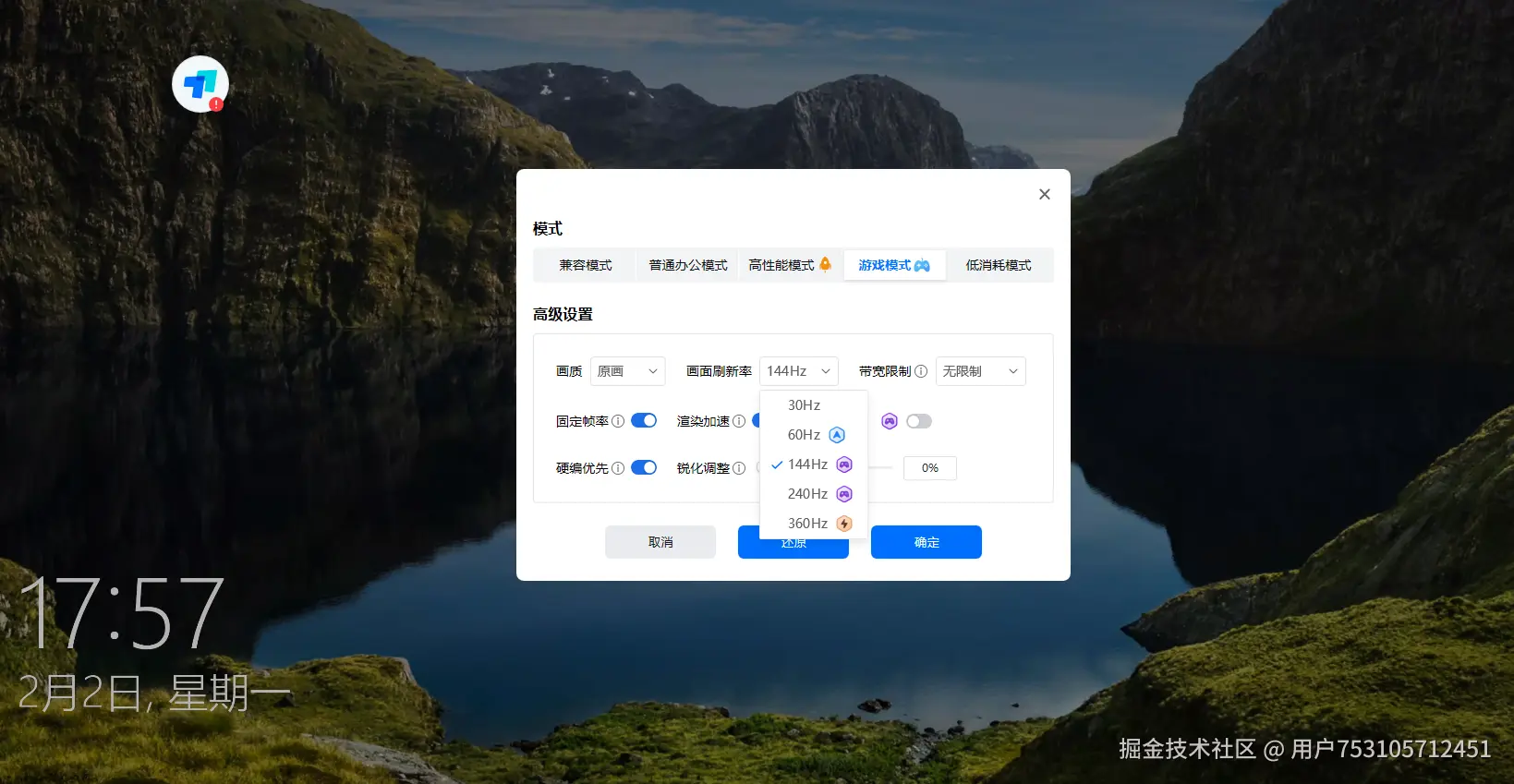Click the 模式 heading
This screenshot has width=1514, height=784.
tap(548, 228)
